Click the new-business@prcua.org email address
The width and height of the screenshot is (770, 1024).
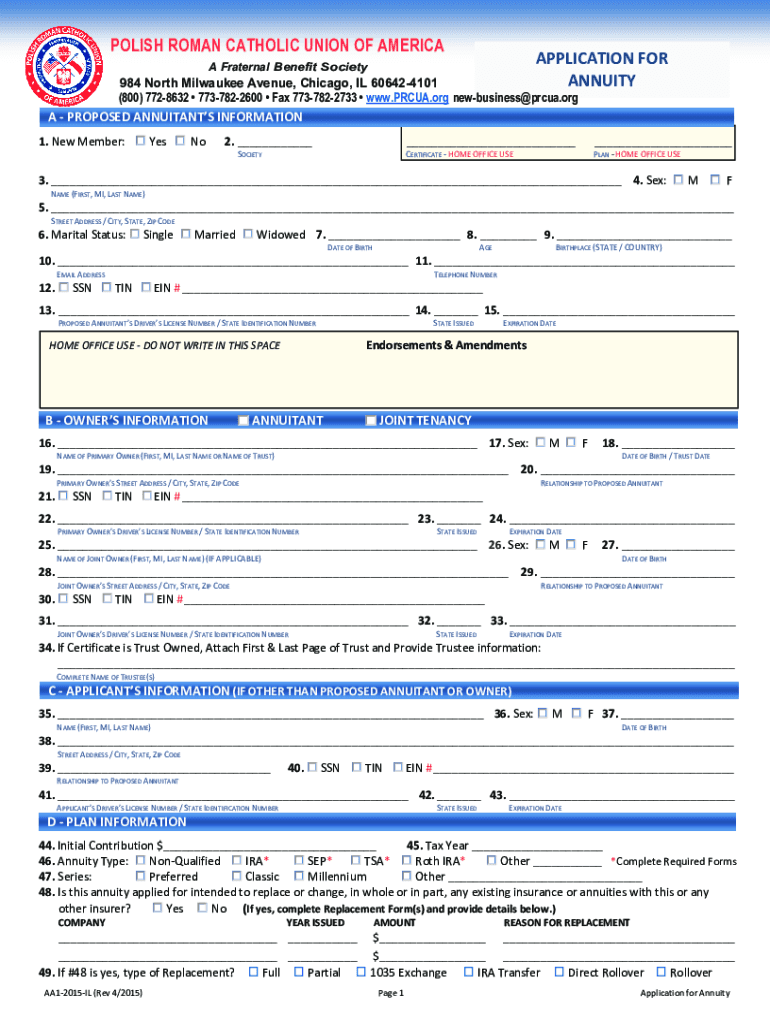[x=515, y=98]
